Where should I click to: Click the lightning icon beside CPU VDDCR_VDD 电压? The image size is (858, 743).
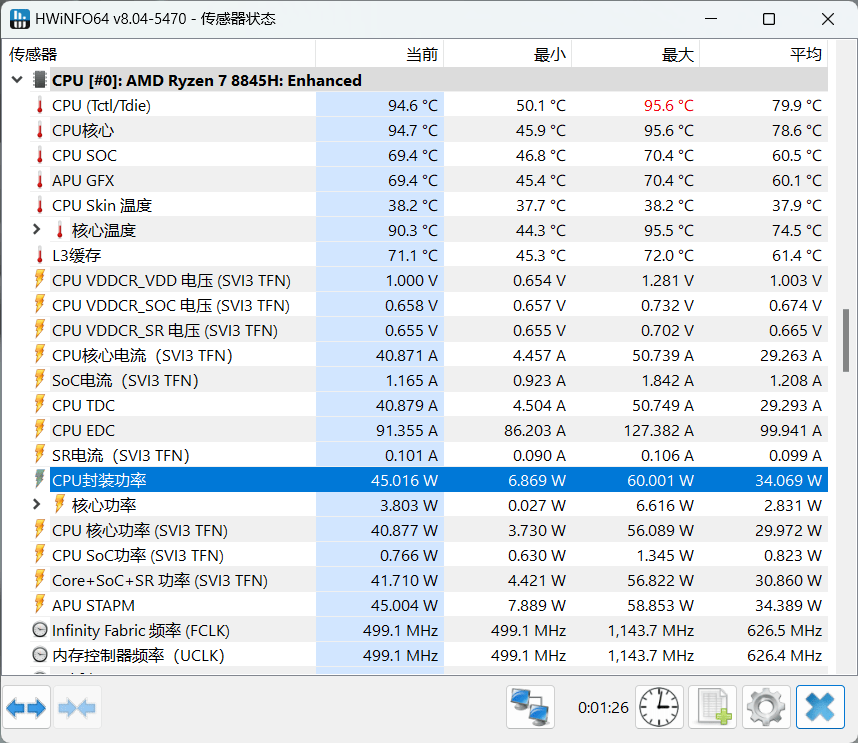[39, 280]
